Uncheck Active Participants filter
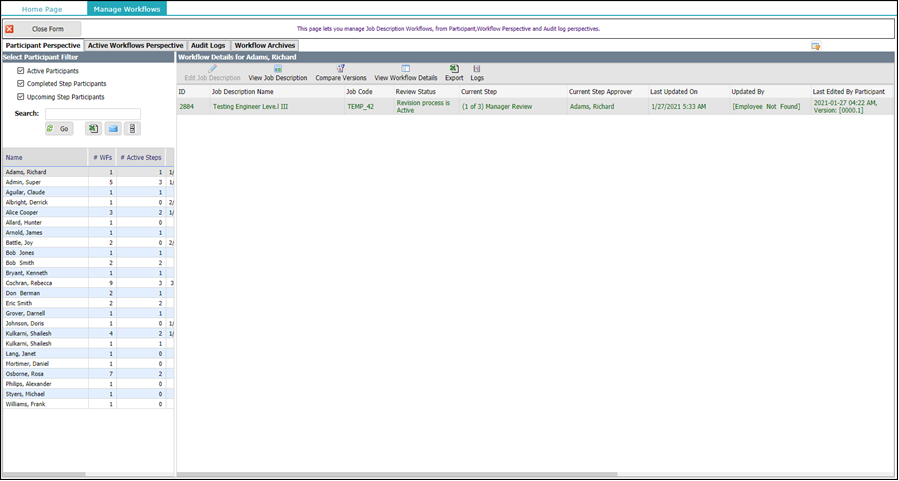This screenshot has height=481, width=899. coord(21,71)
